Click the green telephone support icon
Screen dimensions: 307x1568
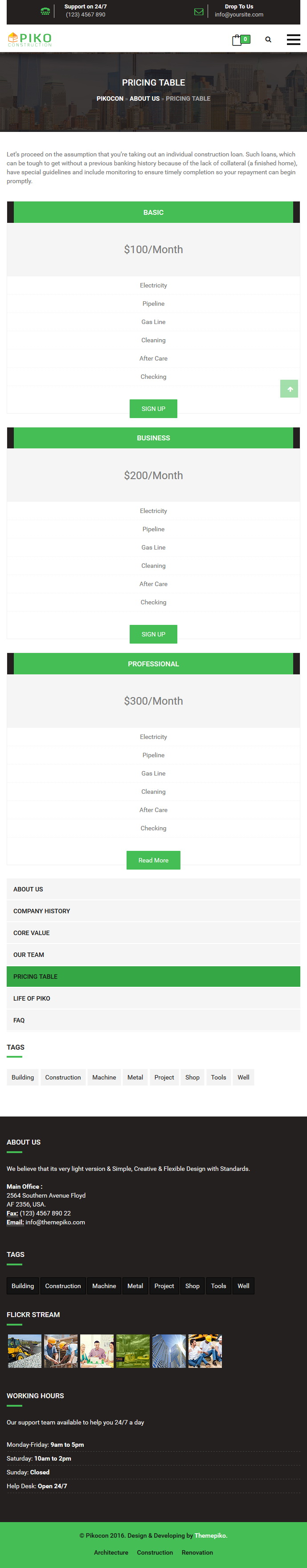45,11
